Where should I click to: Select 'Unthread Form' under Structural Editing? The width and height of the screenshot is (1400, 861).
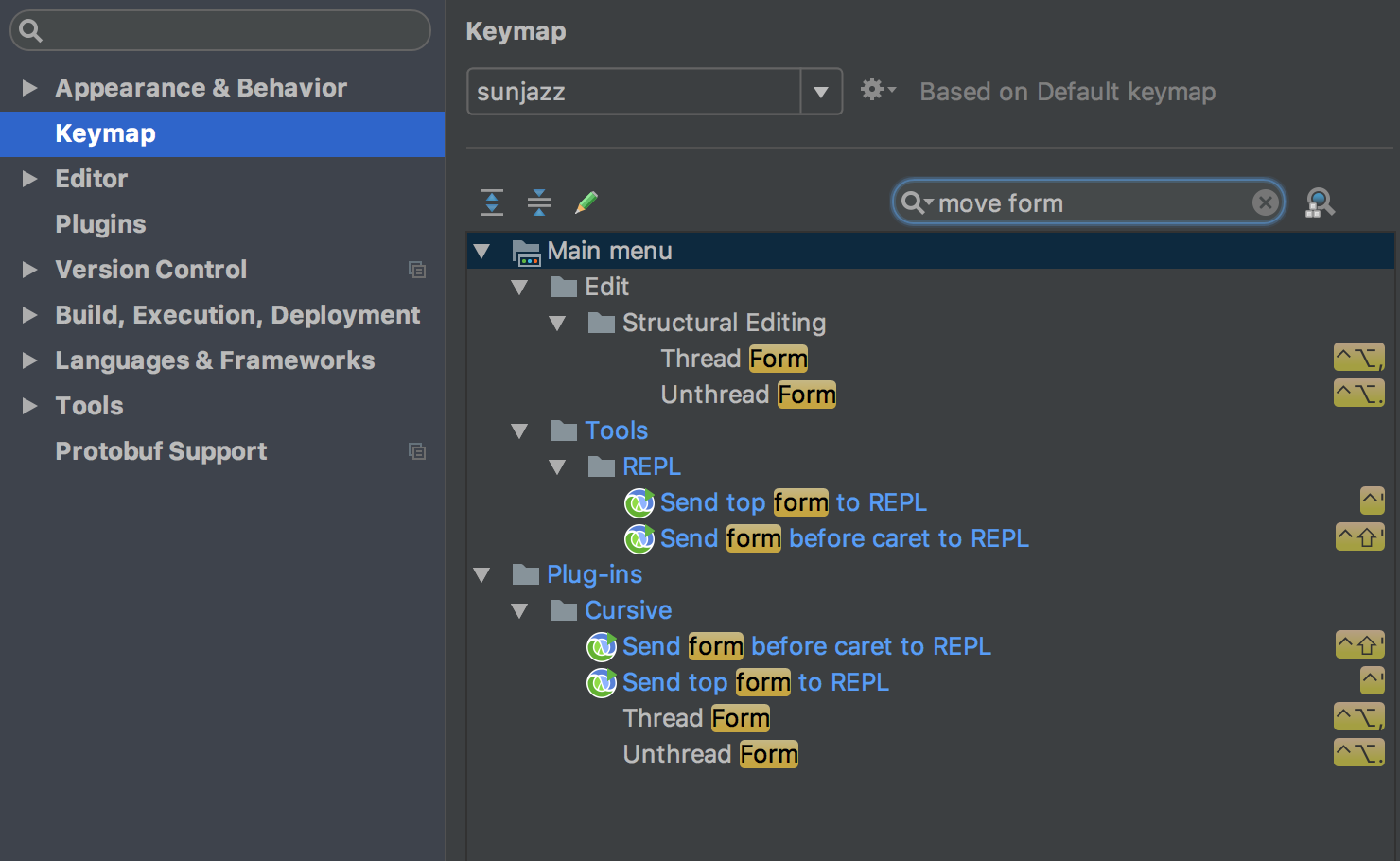pyautogui.click(x=747, y=395)
